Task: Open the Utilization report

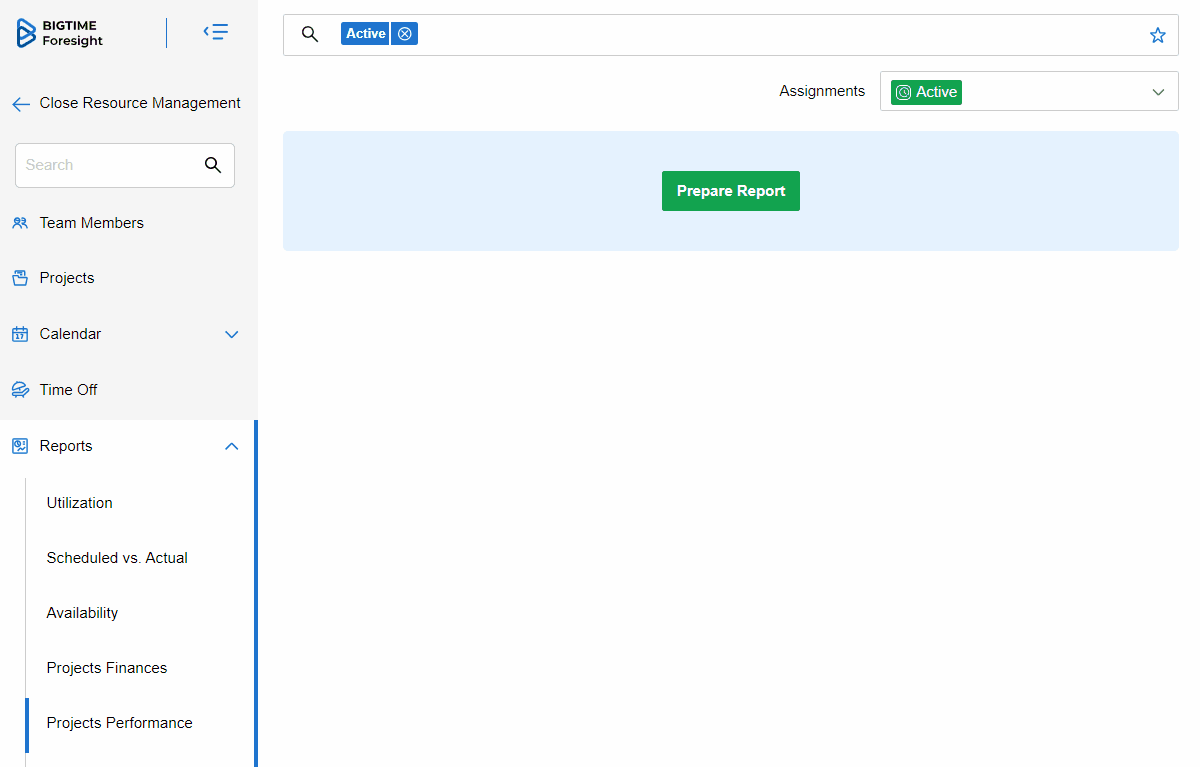Action: 80,503
